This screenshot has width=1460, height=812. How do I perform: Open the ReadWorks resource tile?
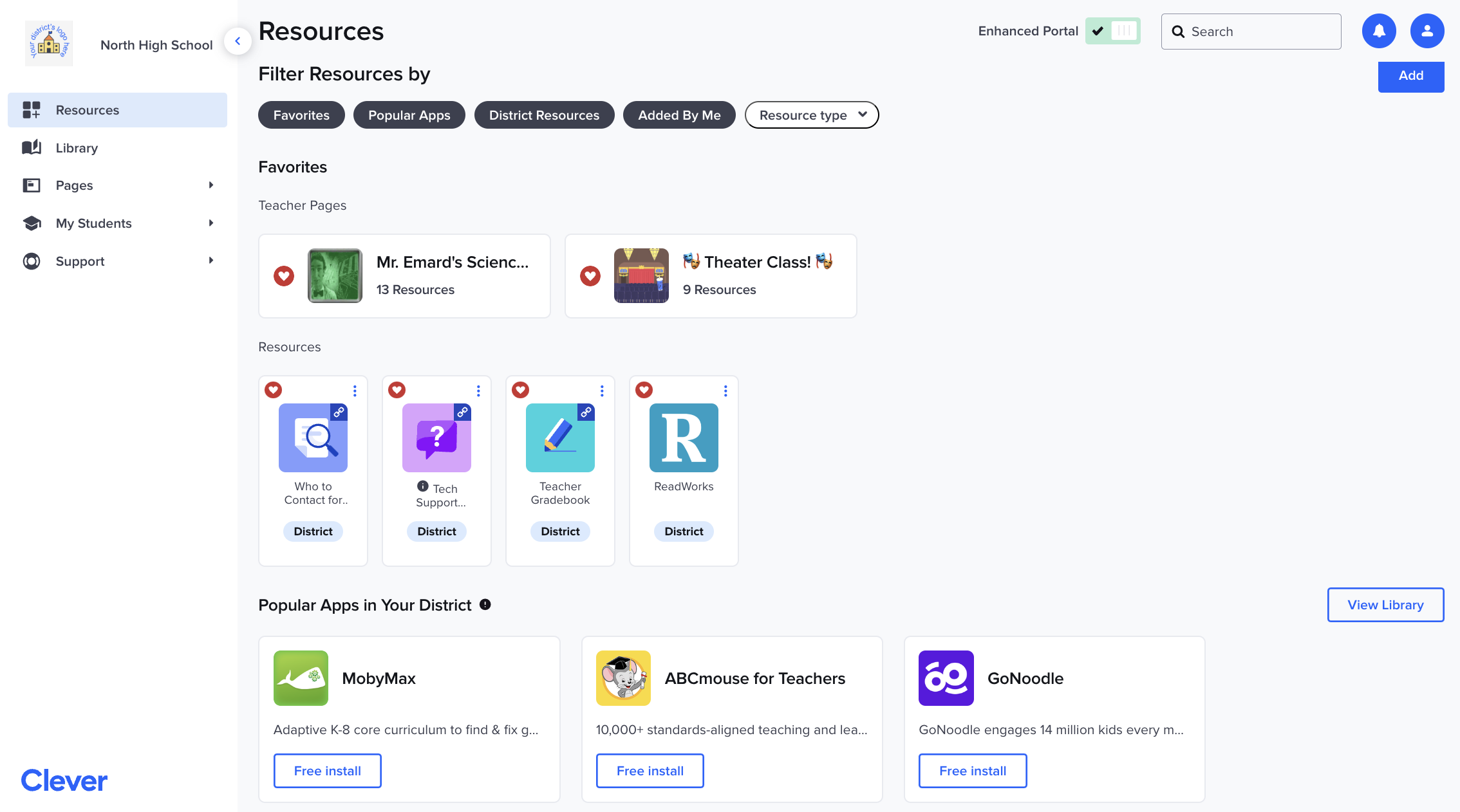point(684,438)
